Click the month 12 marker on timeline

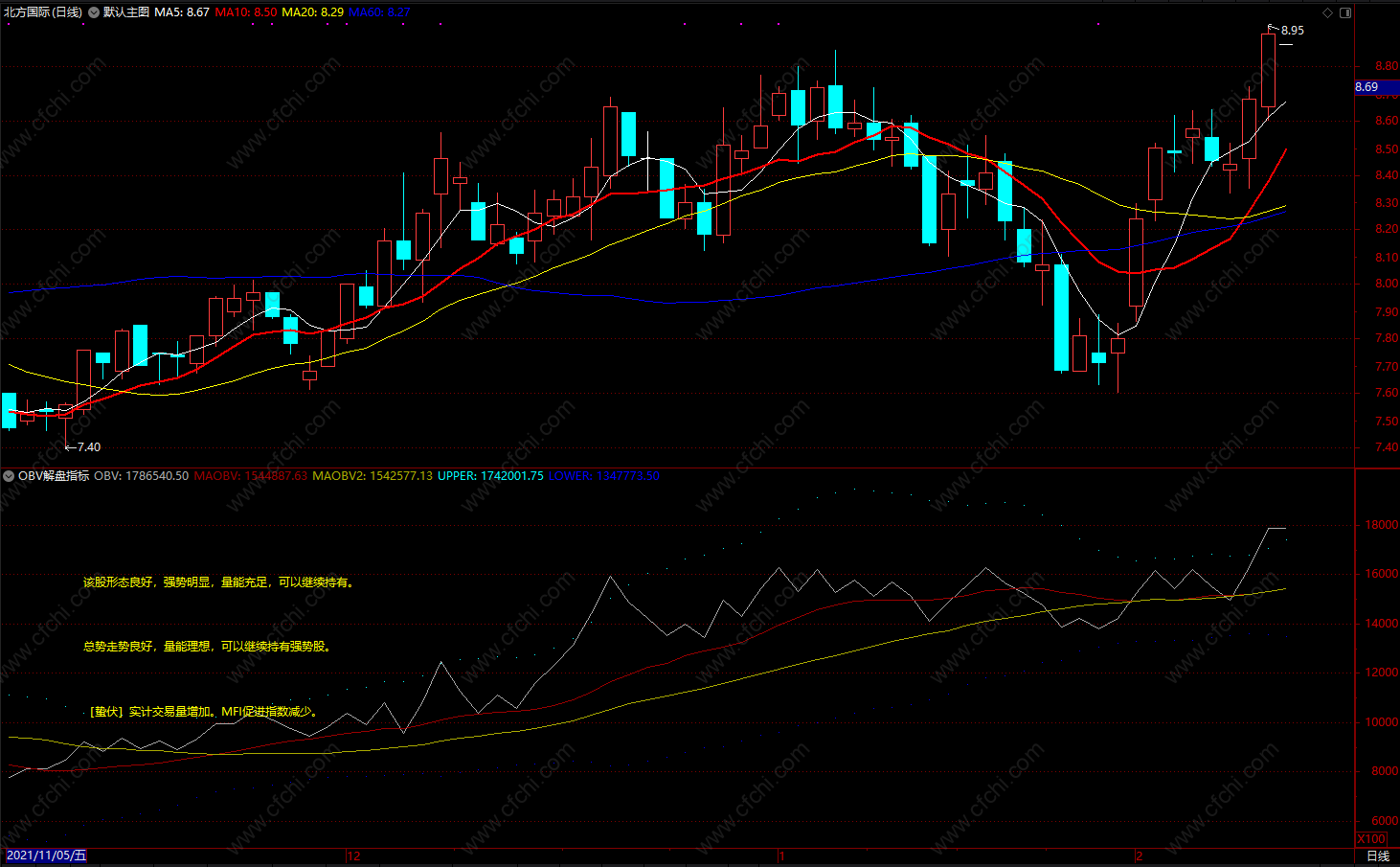[x=353, y=856]
